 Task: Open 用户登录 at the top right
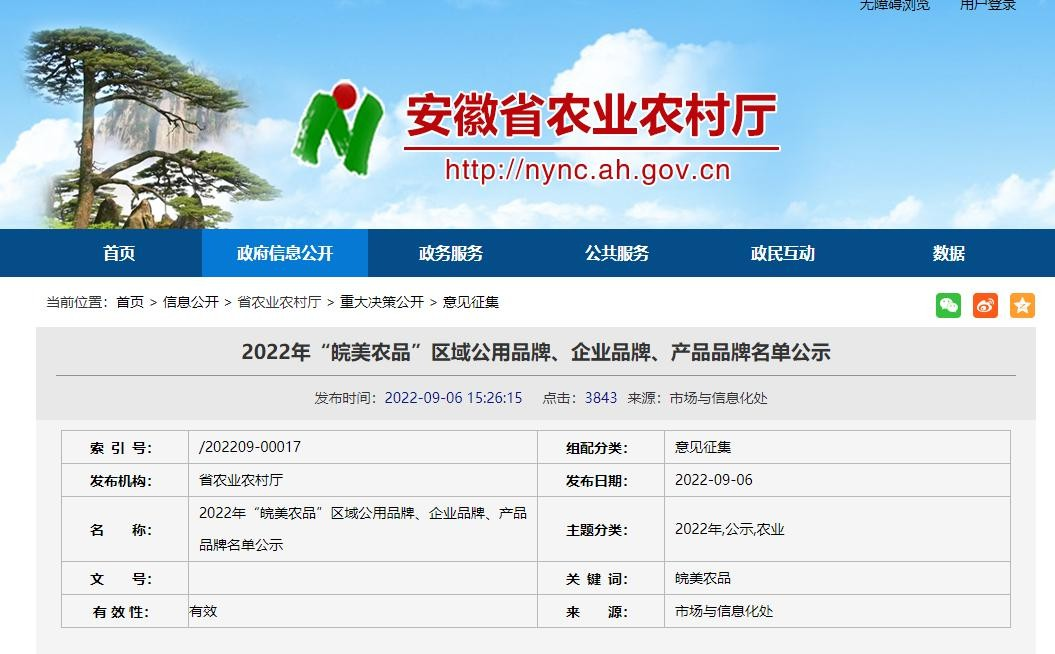coord(987,6)
